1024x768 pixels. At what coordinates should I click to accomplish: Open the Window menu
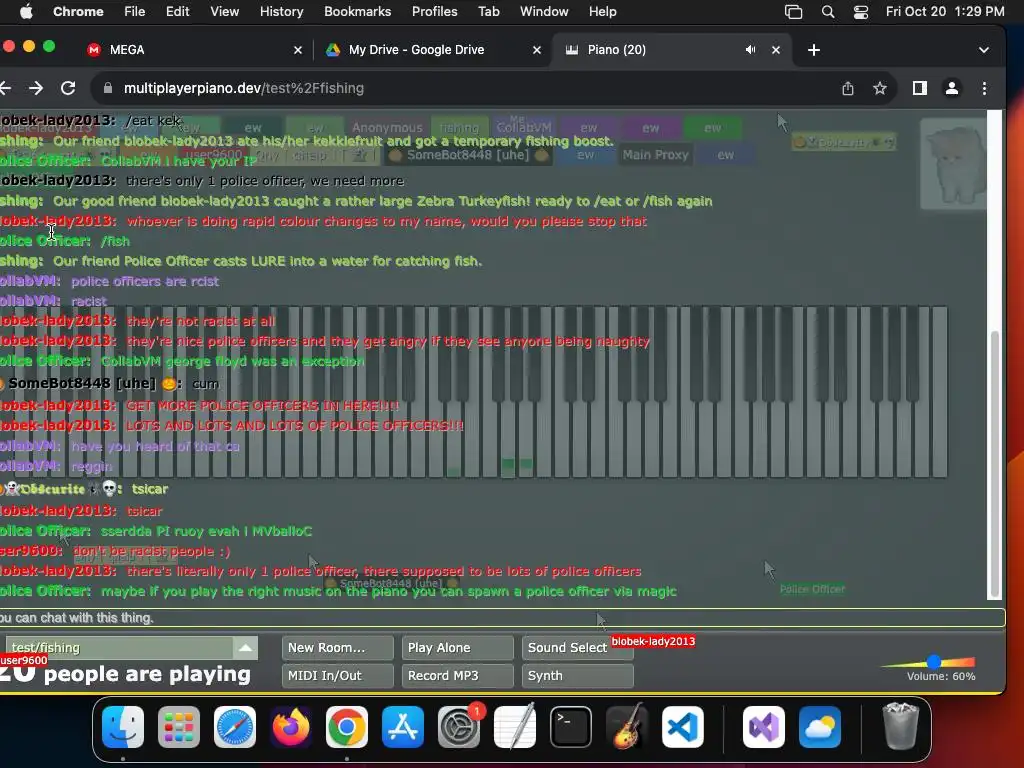(544, 12)
